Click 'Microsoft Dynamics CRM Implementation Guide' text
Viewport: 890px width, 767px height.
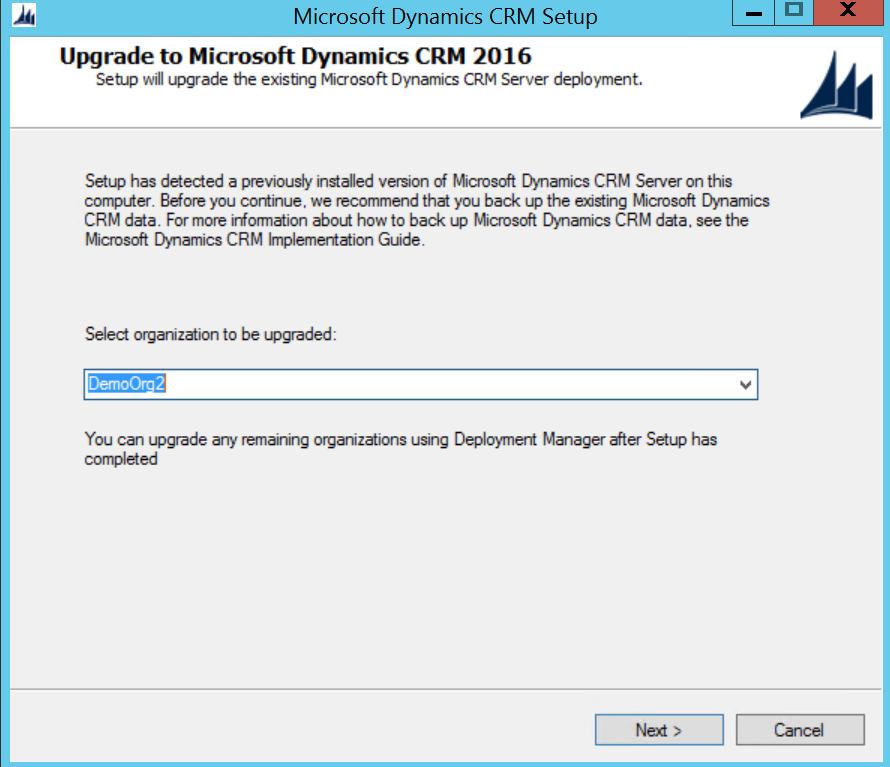click(x=256, y=240)
